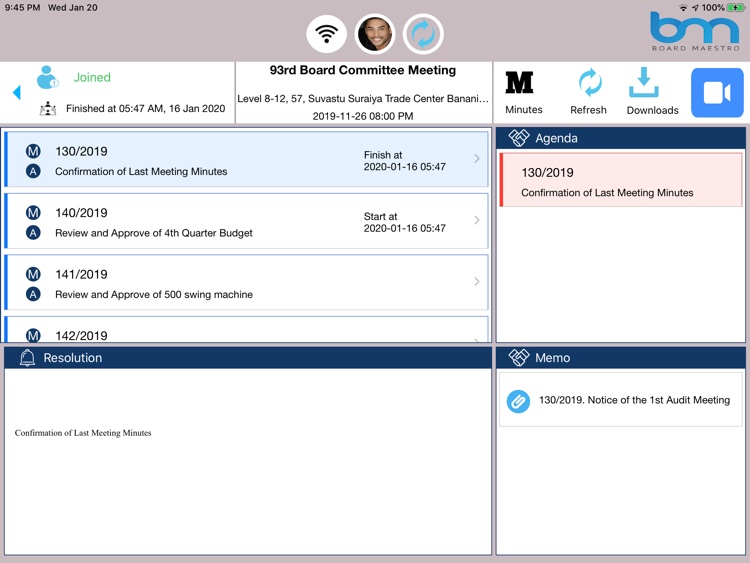
Task: Open the 130/2019 card in Agenda panel
Action: click(621, 180)
